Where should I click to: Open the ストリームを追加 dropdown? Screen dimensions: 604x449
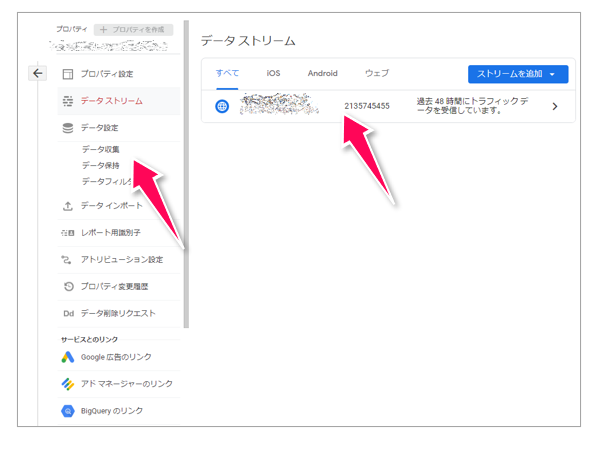point(517,74)
